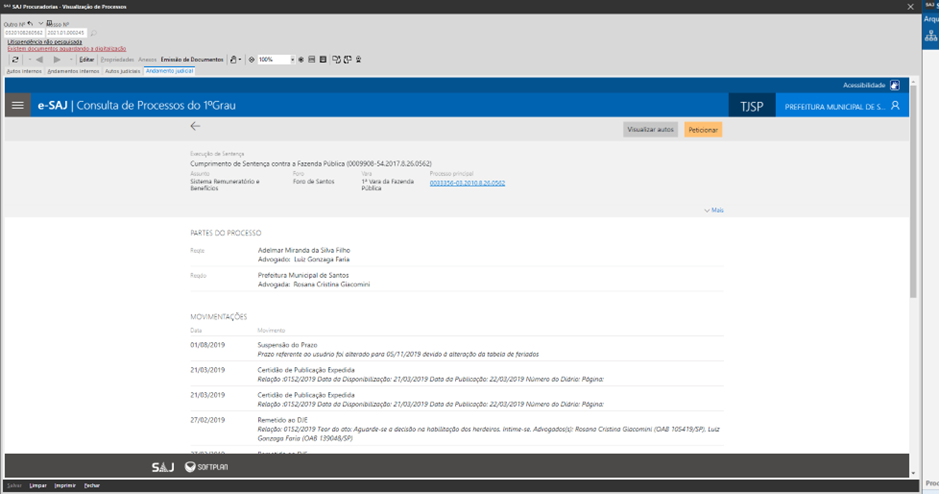Click the zoom out icon left of 100%
The width and height of the screenshot is (939, 494).
[251, 60]
